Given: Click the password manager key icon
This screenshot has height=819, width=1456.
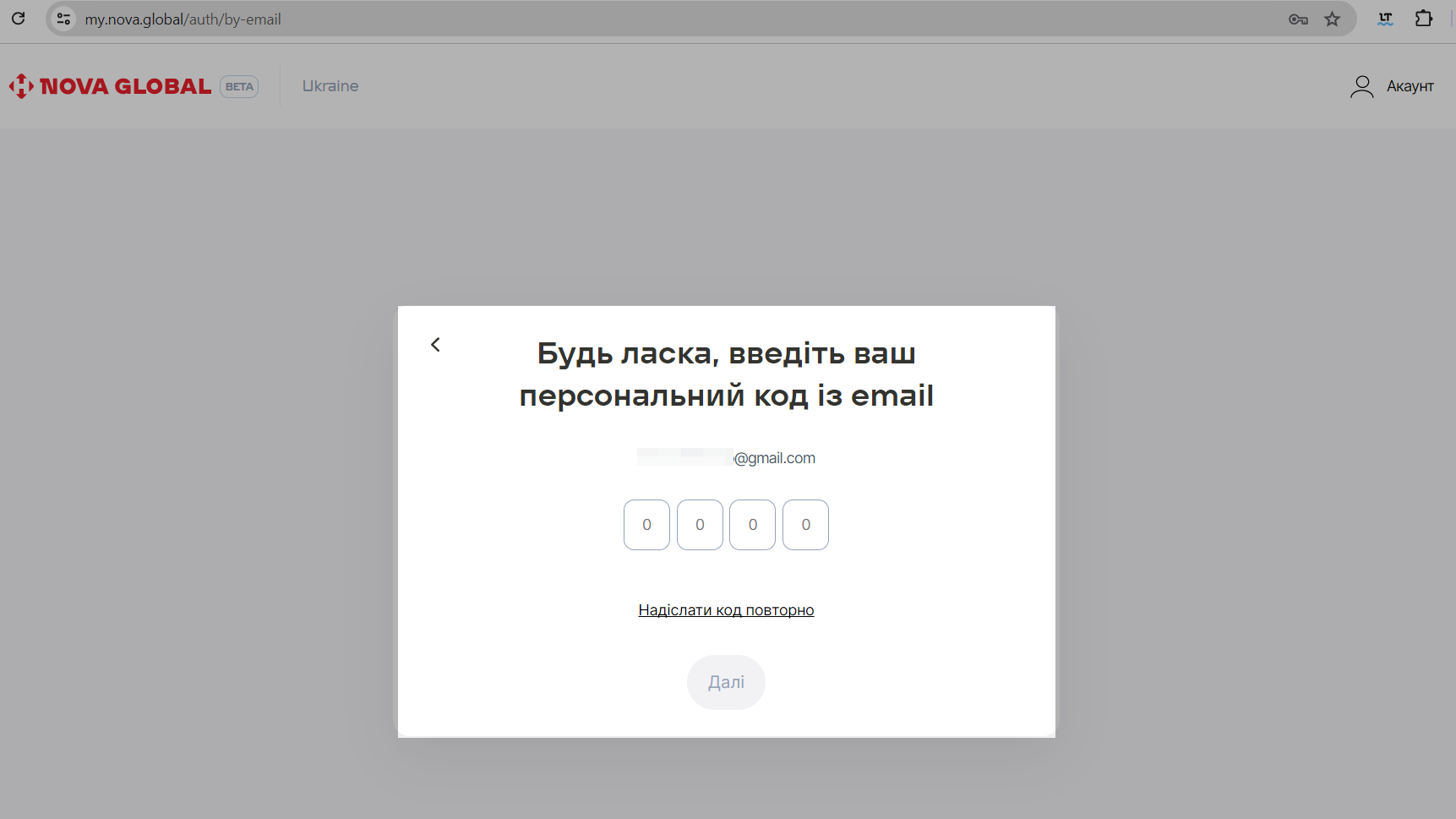Looking at the screenshot, I should [1298, 19].
